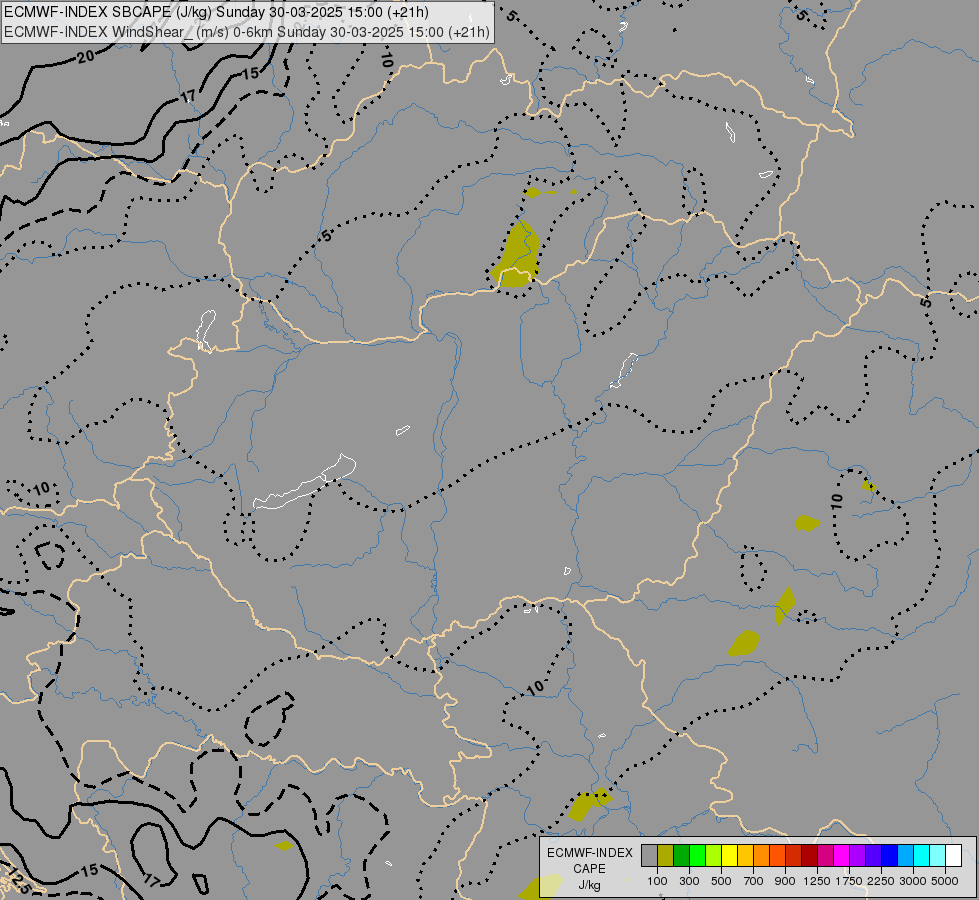Select the red swatch right of 900
The width and height of the screenshot is (979, 900).
(794, 856)
